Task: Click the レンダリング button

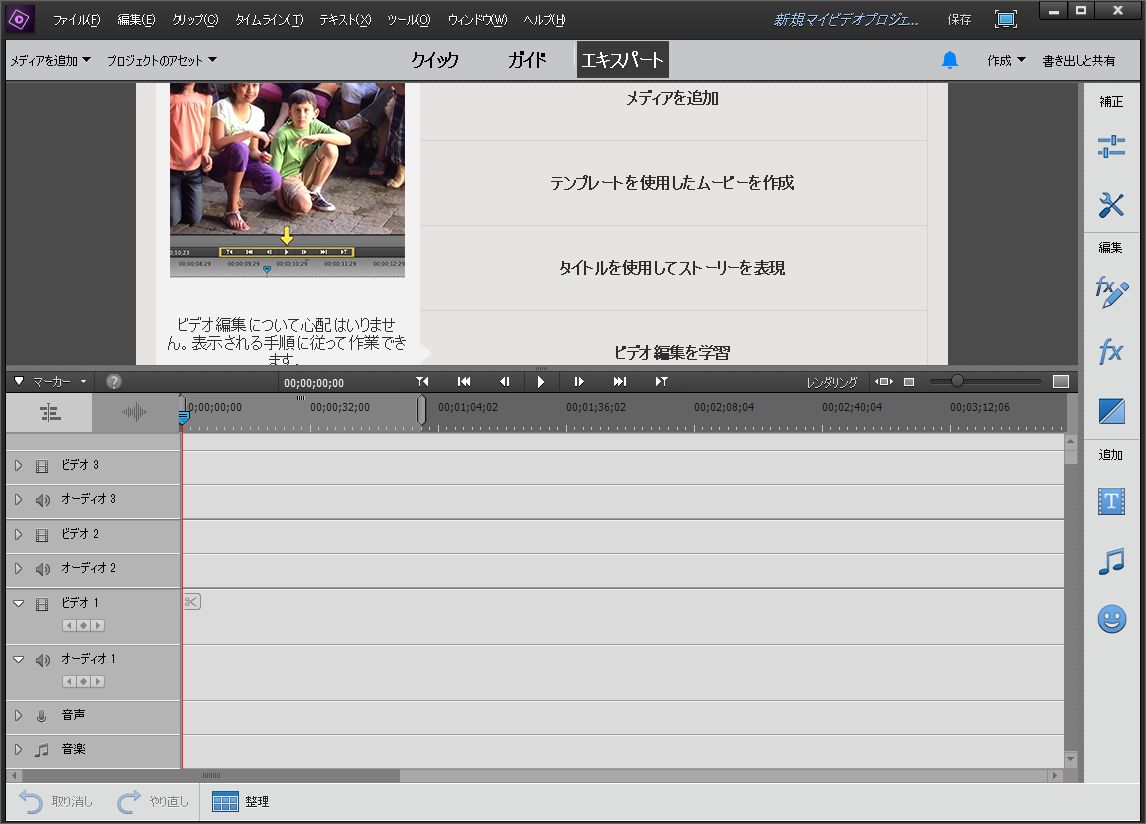Action: click(832, 382)
